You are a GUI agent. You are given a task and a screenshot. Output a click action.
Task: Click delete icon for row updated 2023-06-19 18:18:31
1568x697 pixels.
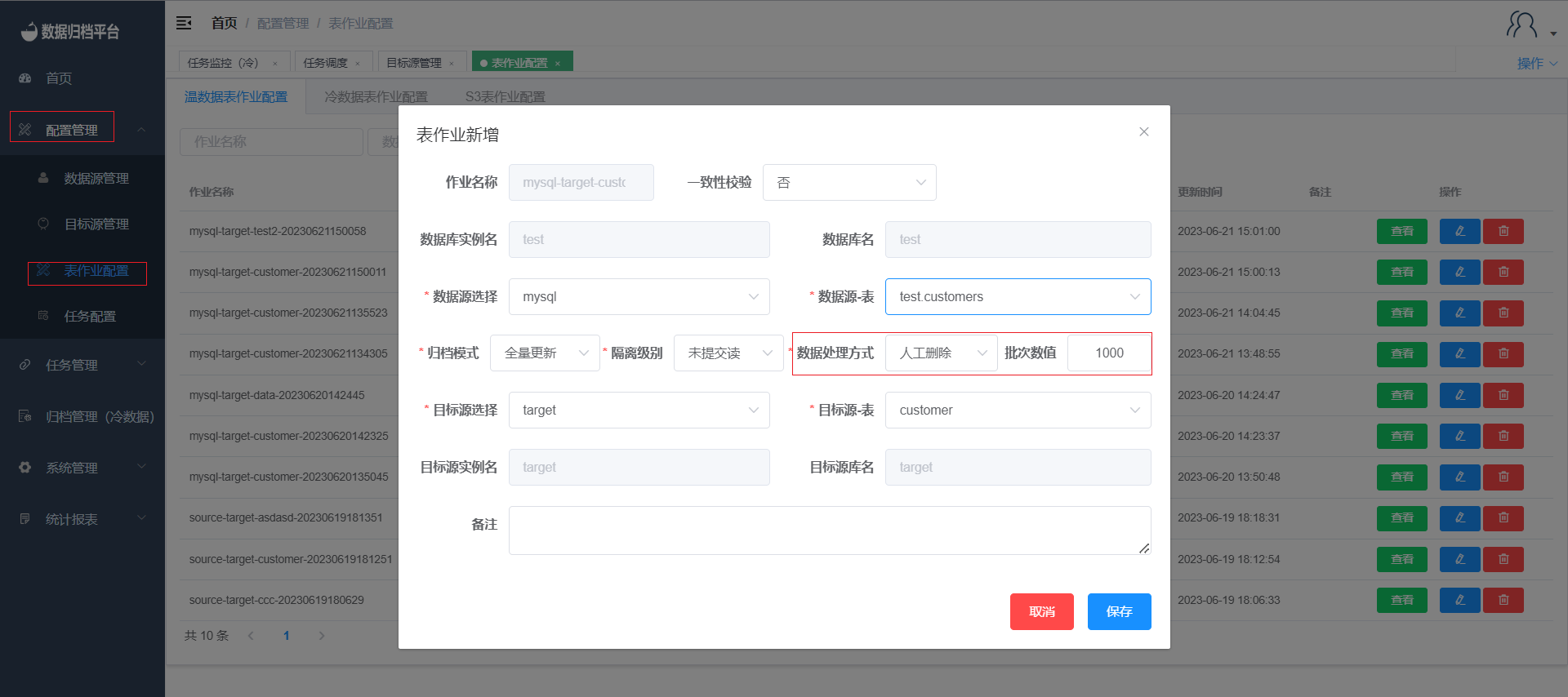point(1503,517)
